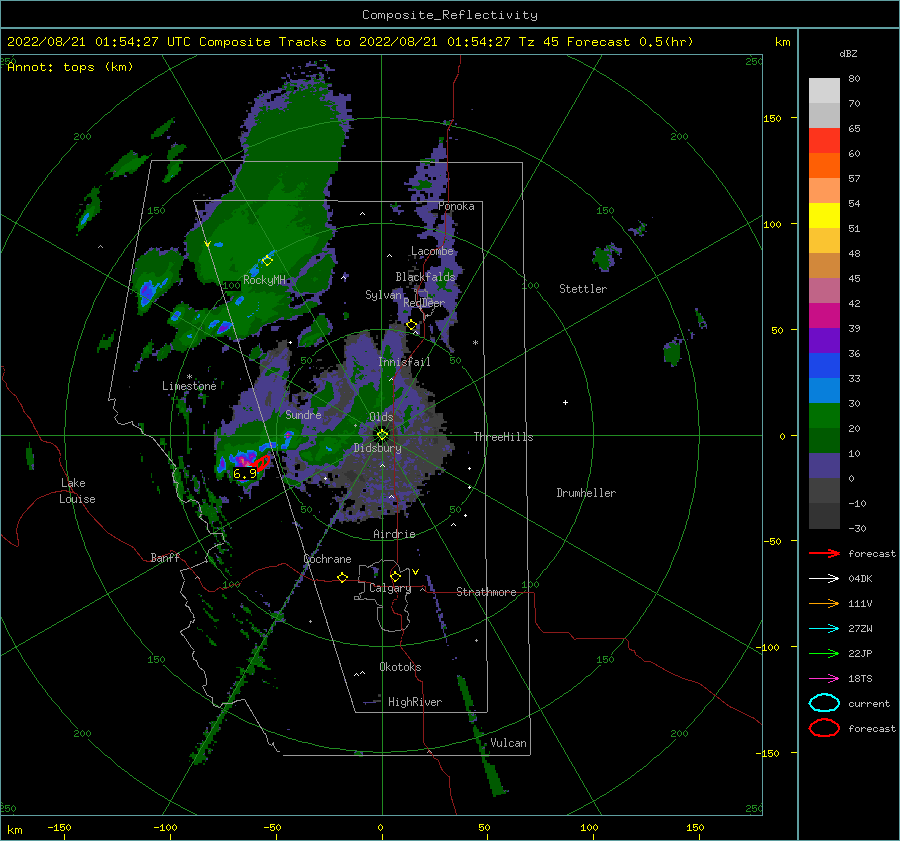Click the Okotoks label
Image resolution: width=900 pixels, height=841 pixels.
400,667
